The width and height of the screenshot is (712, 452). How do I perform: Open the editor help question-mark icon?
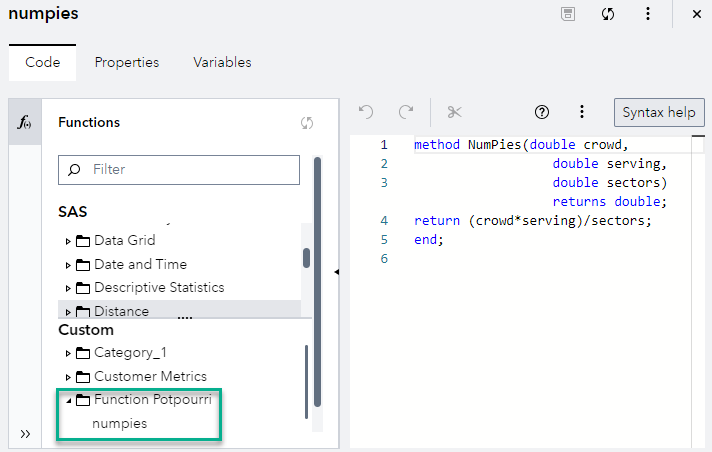coord(543,112)
